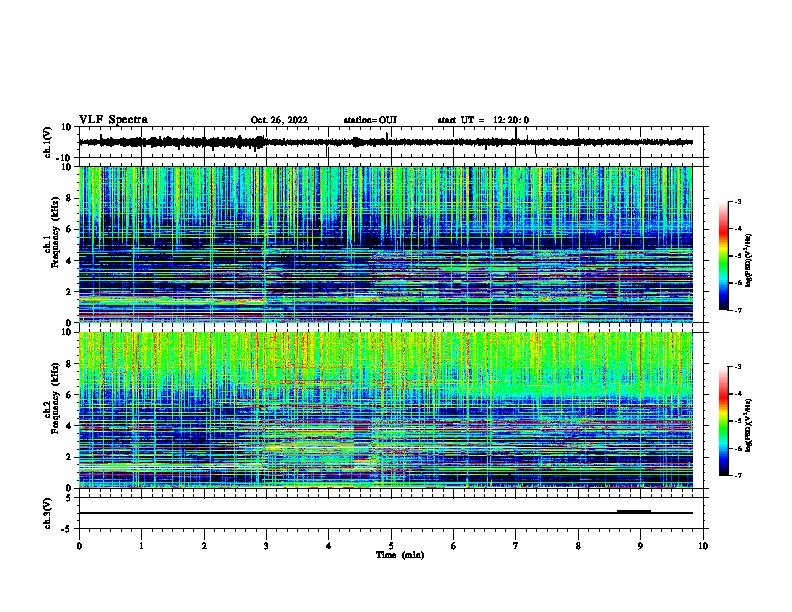The image size is (792, 612).
Task: Click the '-3' value on ch.1 color scale
Action: pos(737,201)
